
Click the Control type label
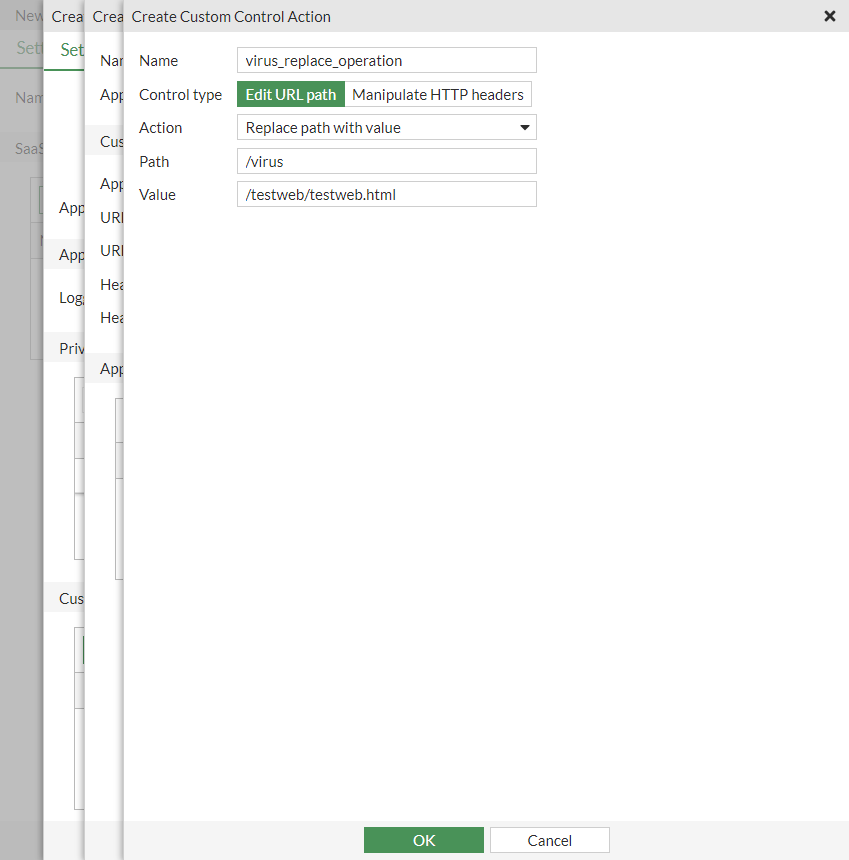pyautogui.click(x=180, y=94)
